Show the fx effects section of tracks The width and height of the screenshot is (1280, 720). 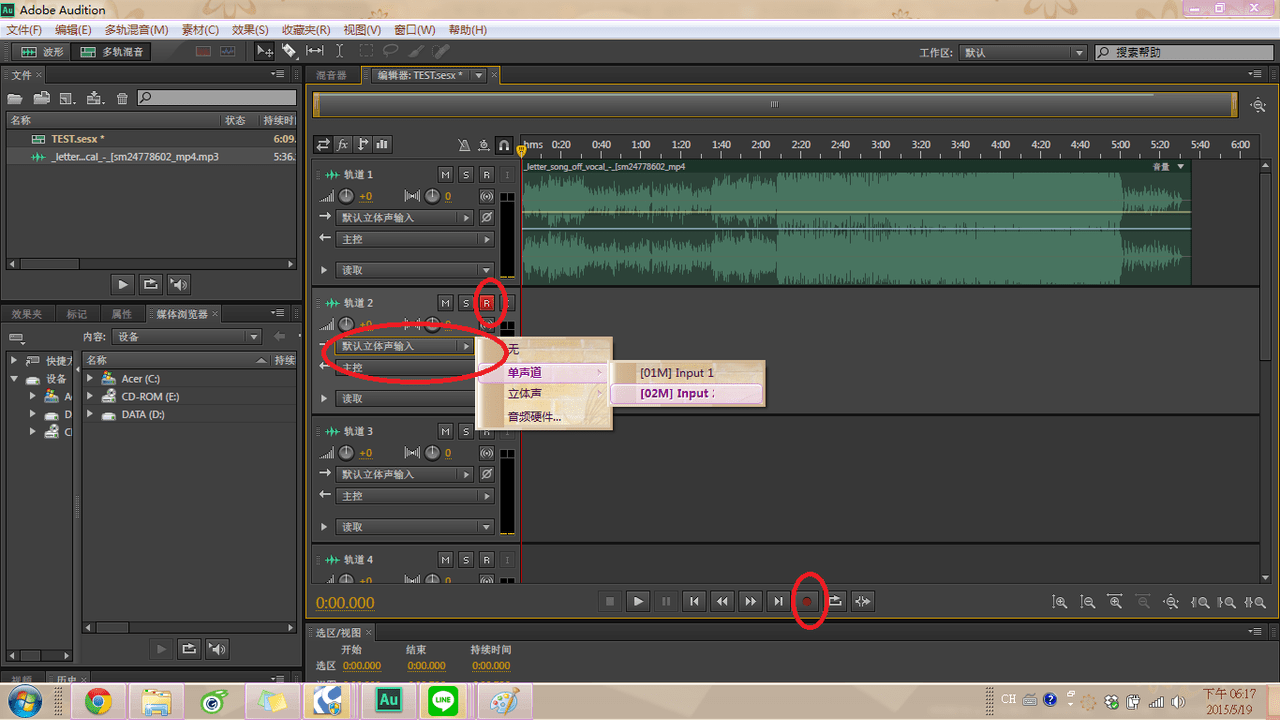point(343,144)
